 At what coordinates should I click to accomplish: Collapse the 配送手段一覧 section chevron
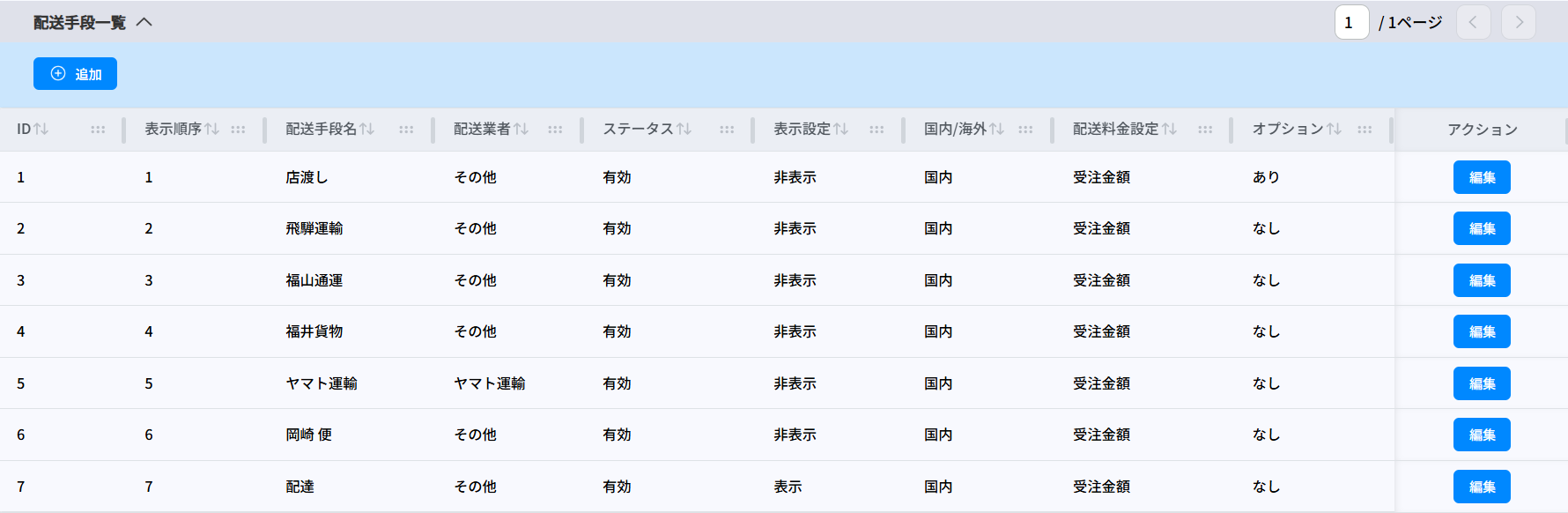(144, 22)
